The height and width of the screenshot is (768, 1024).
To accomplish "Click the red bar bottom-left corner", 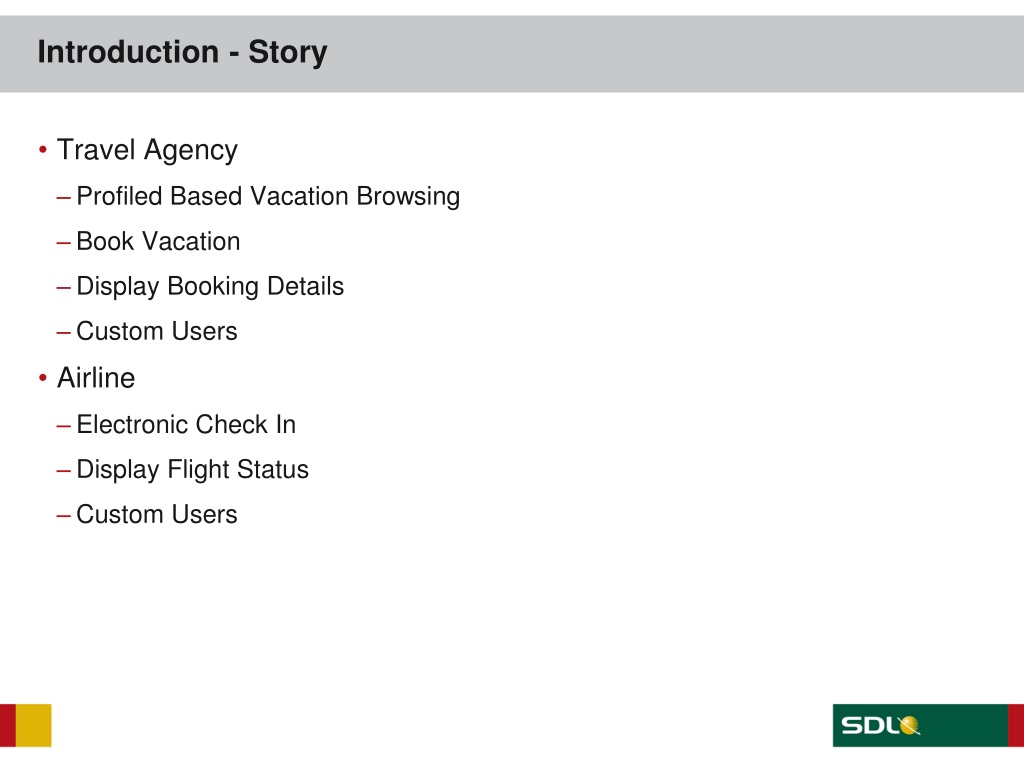I will 8,725.
